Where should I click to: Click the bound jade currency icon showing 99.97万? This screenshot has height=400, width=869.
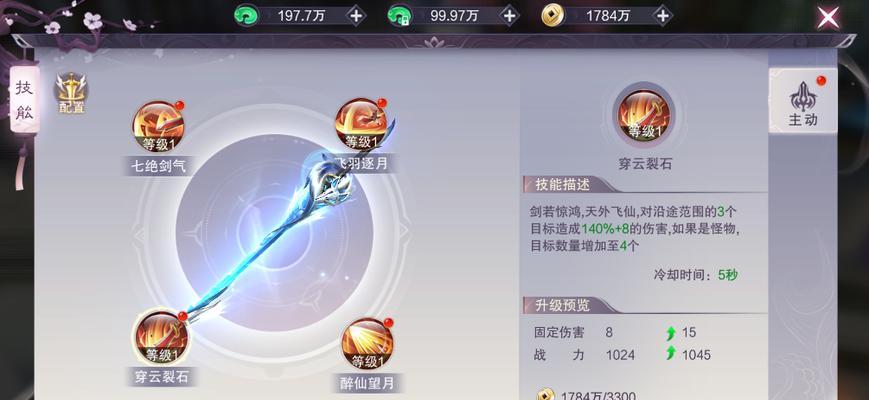pos(400,16)
